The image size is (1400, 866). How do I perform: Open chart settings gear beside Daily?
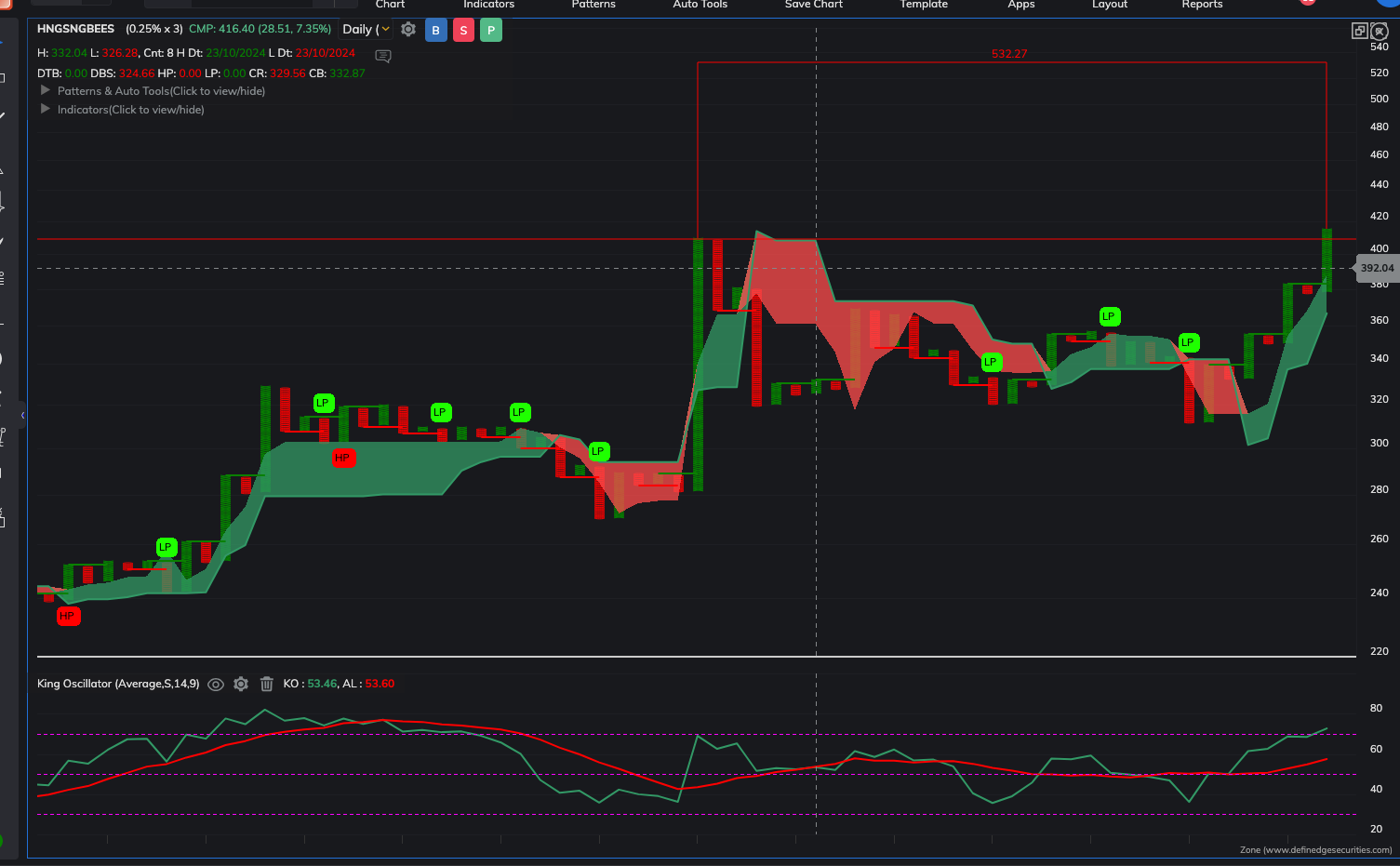407,30
